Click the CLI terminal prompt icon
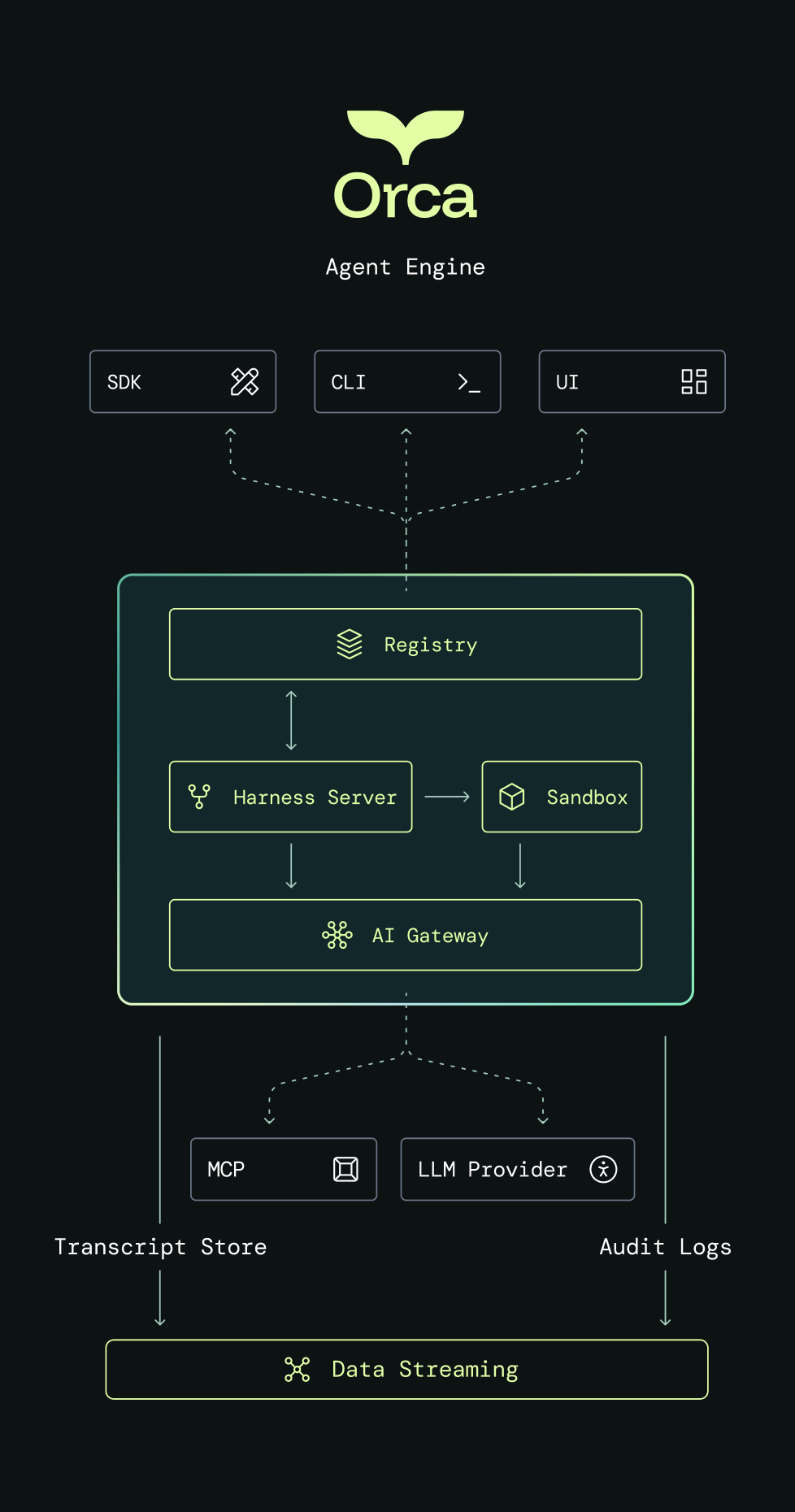The width and height of the screenshot is (795, 1512). pos(469,383)
